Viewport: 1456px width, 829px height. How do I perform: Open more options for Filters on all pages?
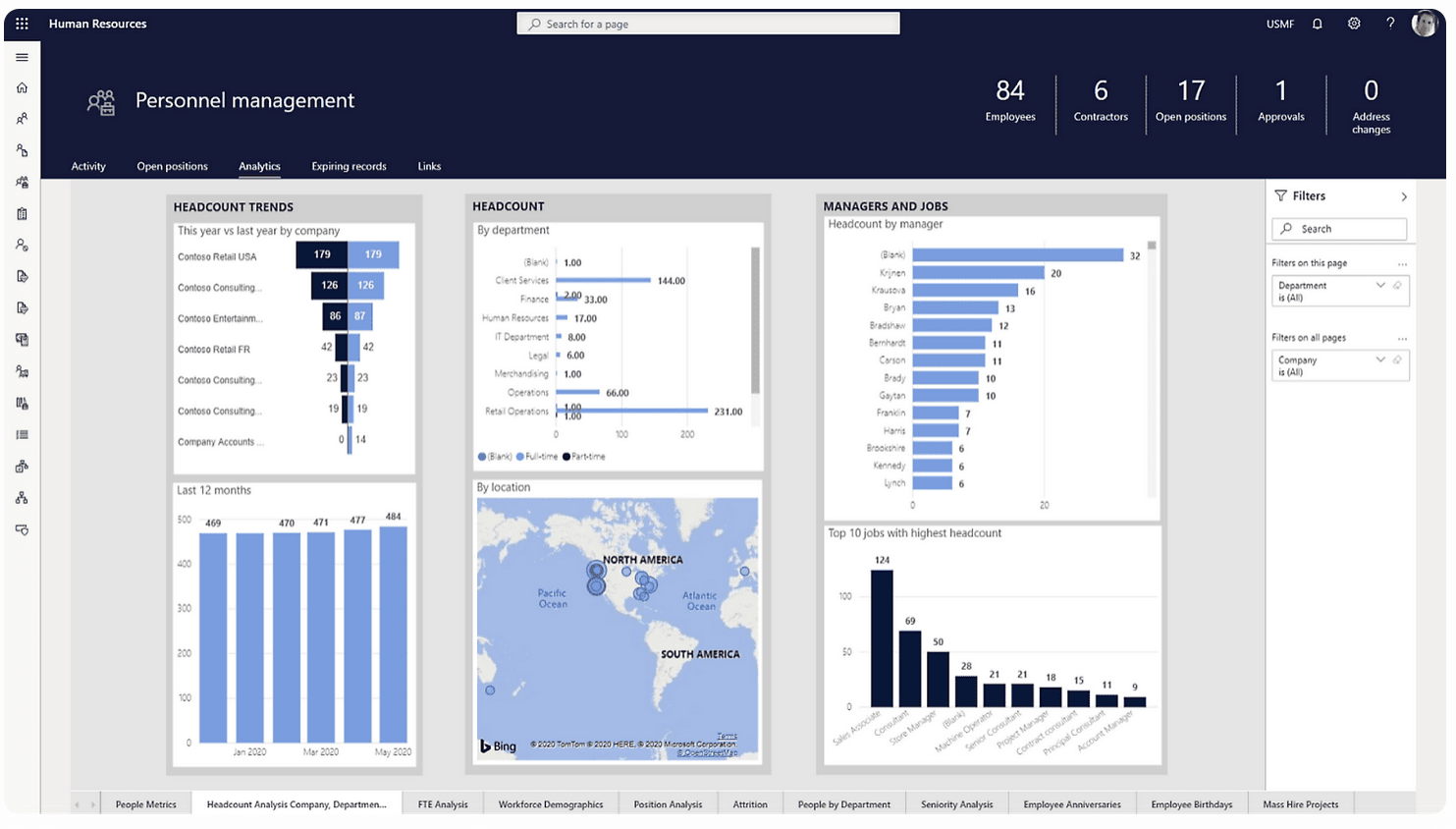click(1402, 339)
